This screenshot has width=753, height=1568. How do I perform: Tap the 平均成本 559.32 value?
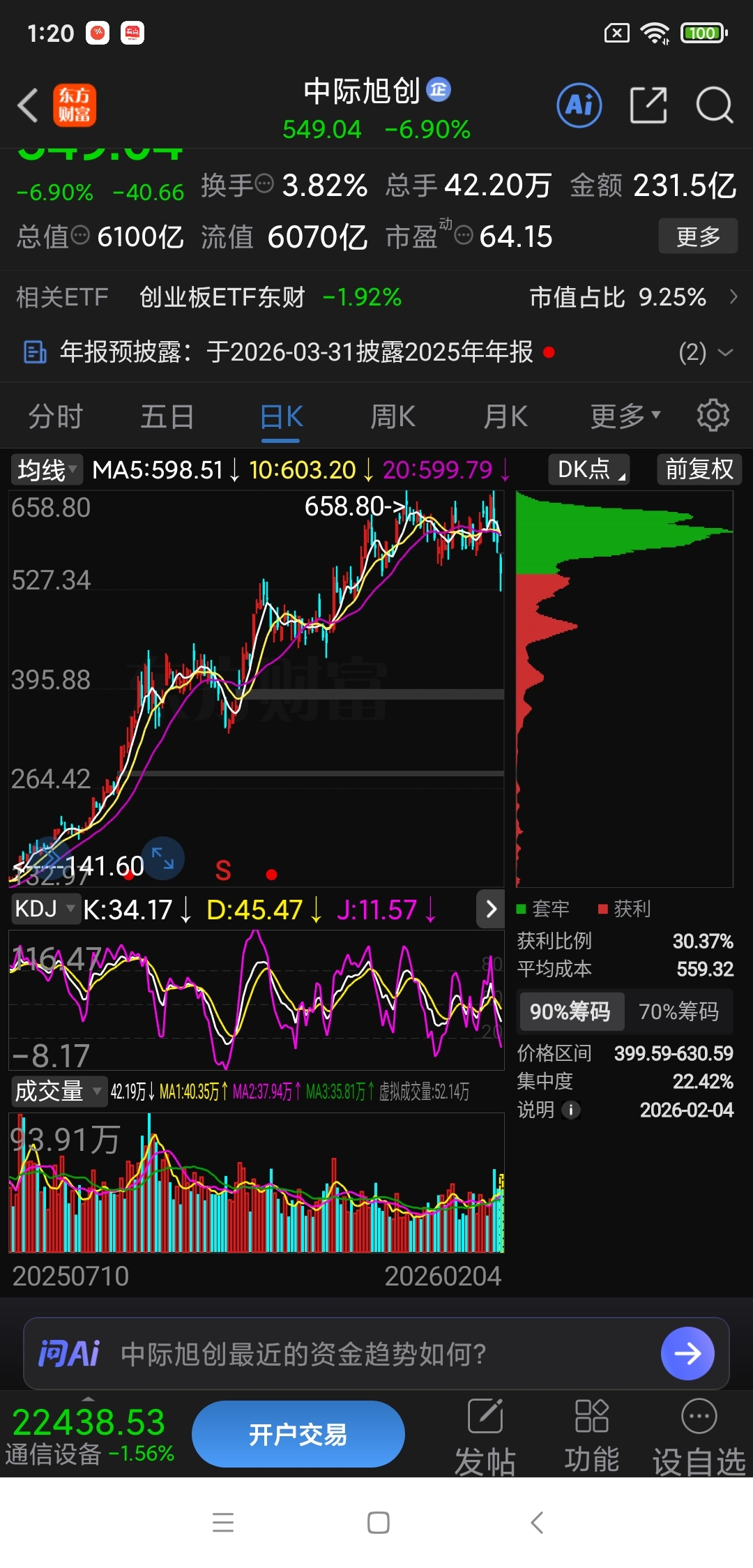[x=705, y=969]
